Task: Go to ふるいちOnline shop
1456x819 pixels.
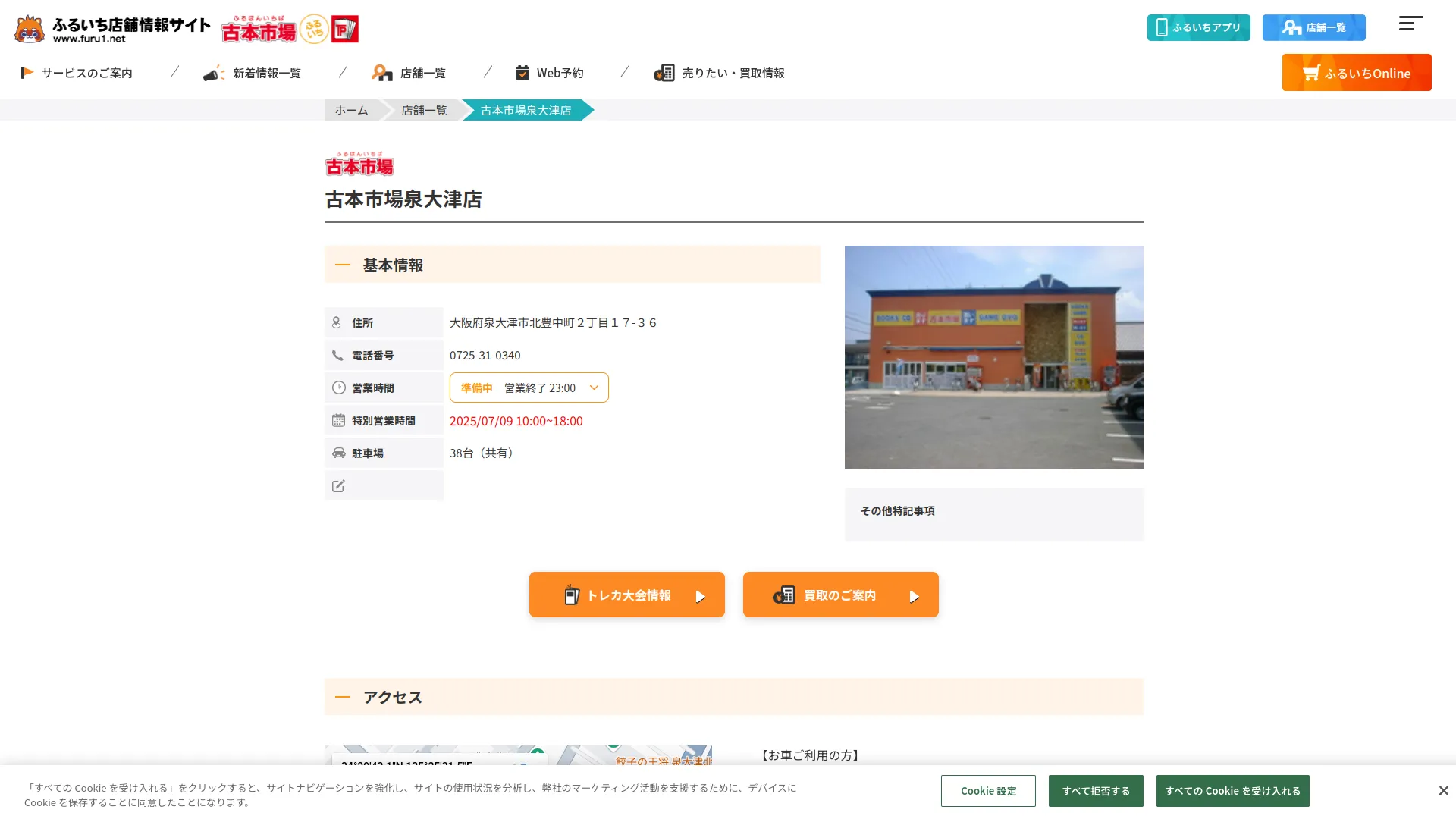Action: coord(1356,73)
